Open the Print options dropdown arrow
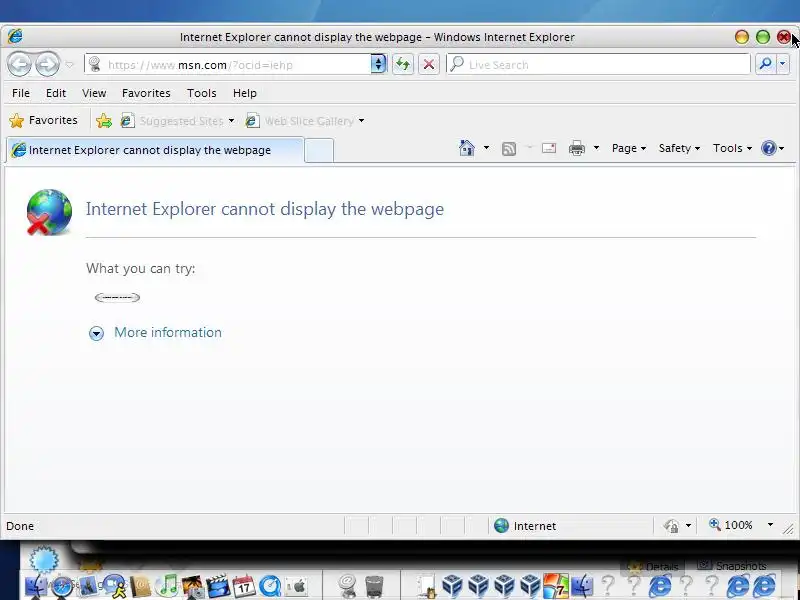 596,148
